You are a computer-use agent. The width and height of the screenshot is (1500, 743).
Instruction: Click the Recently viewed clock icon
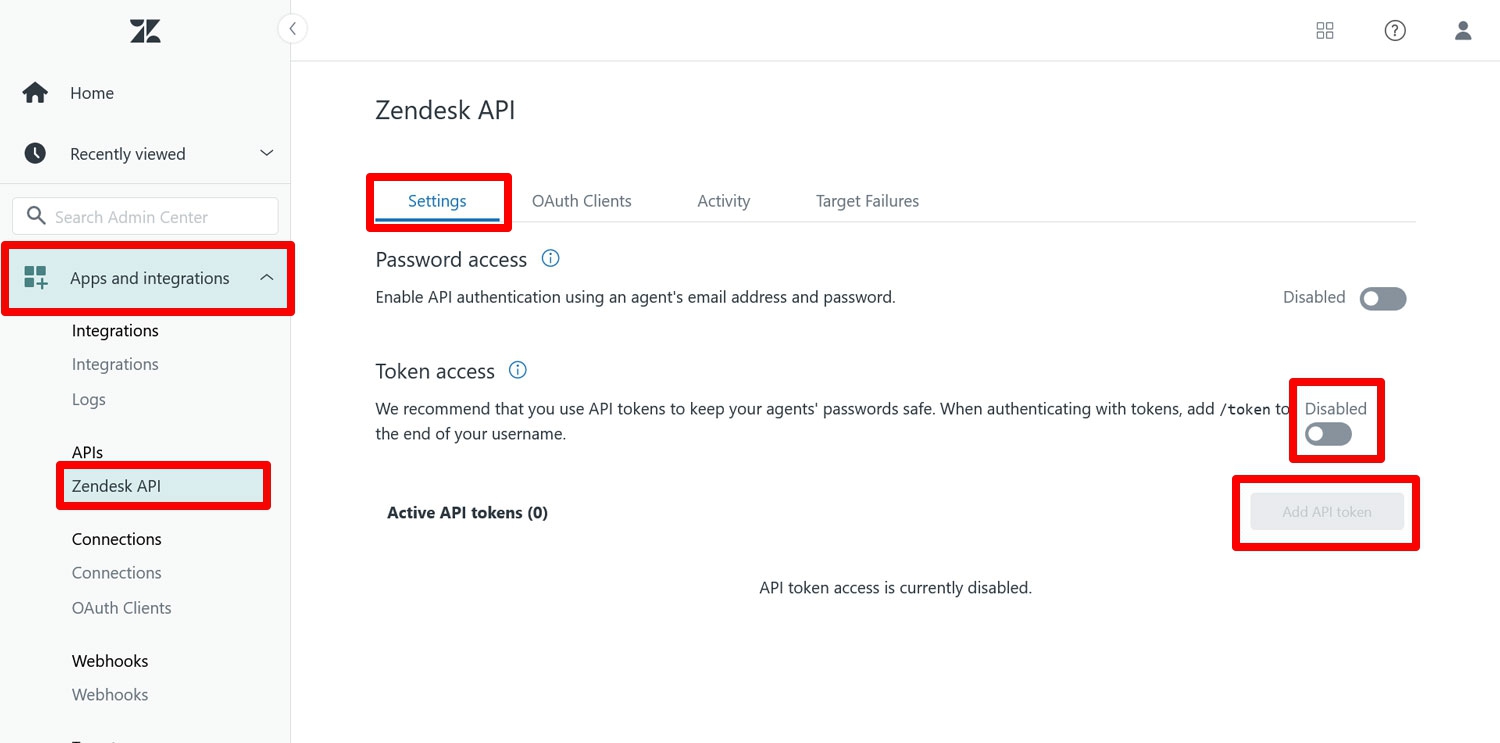pyautogui.click(x=35, y=153)
